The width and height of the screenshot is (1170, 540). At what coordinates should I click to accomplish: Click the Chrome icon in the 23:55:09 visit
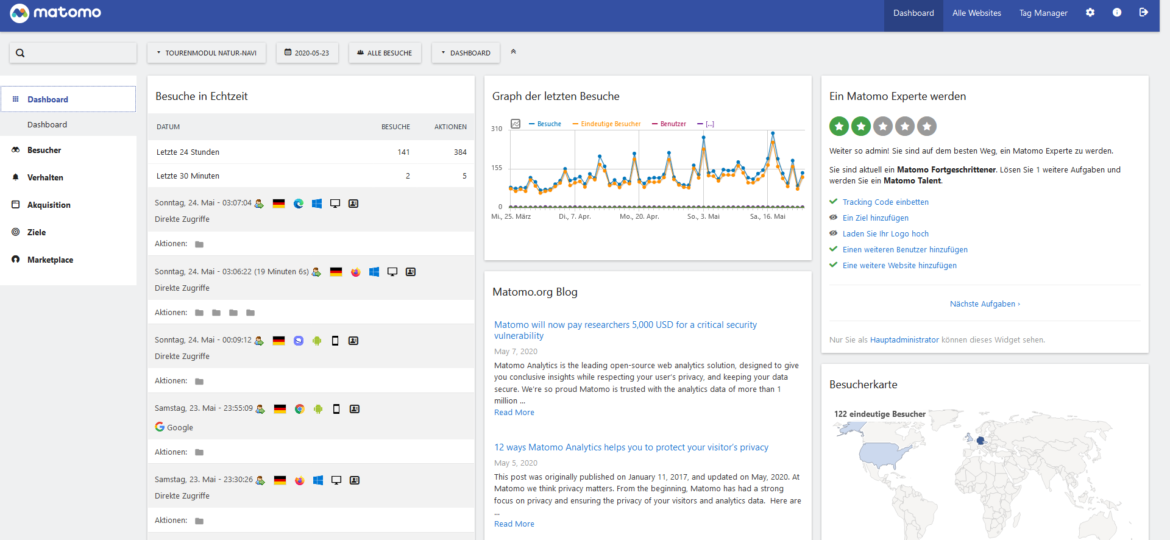click(x=299, y=409)
